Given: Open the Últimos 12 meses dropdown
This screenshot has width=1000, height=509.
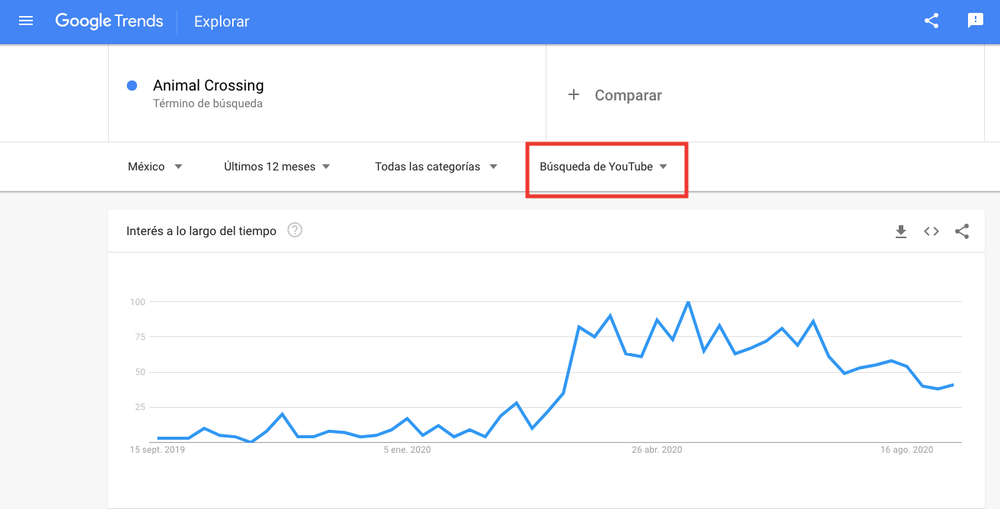Looking at the screenshot, I should click(277, 166).
